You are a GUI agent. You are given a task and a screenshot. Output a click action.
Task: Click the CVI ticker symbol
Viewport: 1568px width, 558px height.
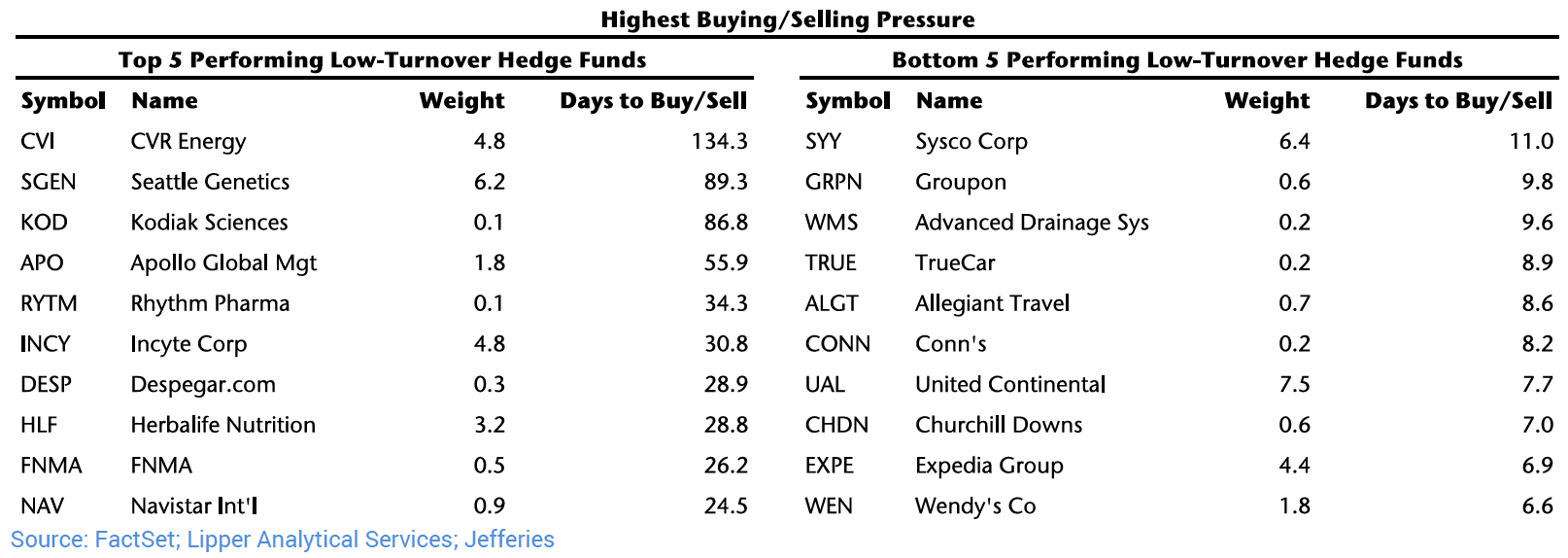tap(38, 142)
